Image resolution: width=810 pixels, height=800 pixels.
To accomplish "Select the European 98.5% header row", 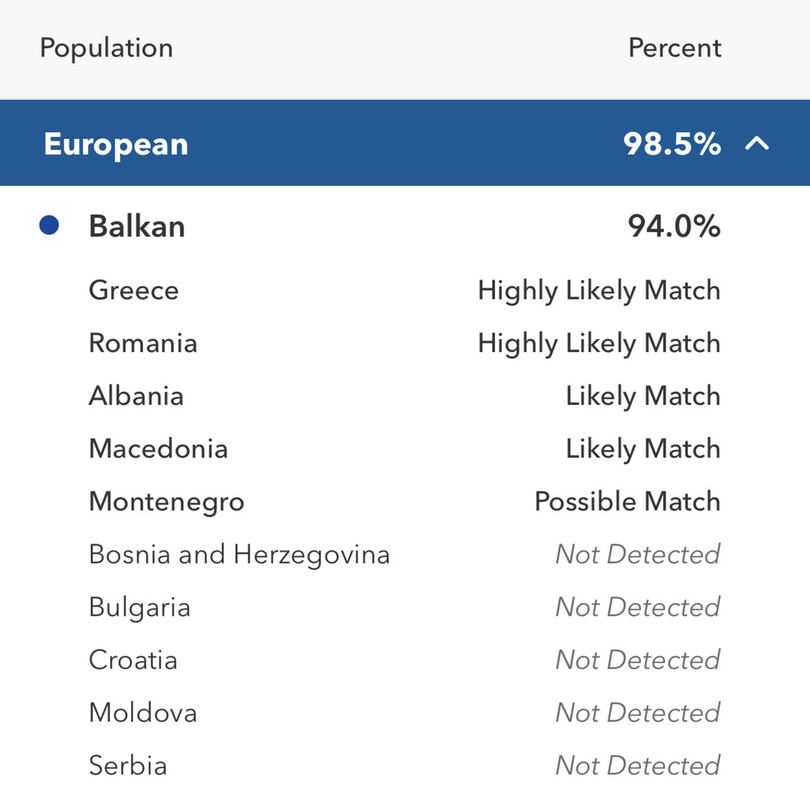I will click(x=405, y=143).
